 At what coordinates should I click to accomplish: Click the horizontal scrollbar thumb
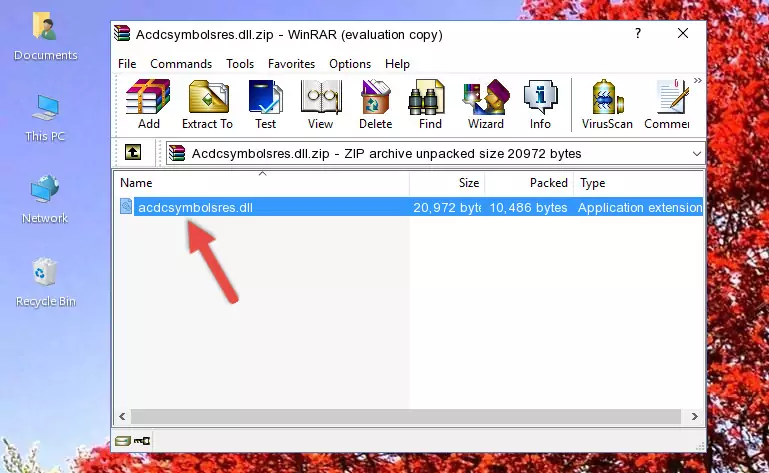point(406,417)
